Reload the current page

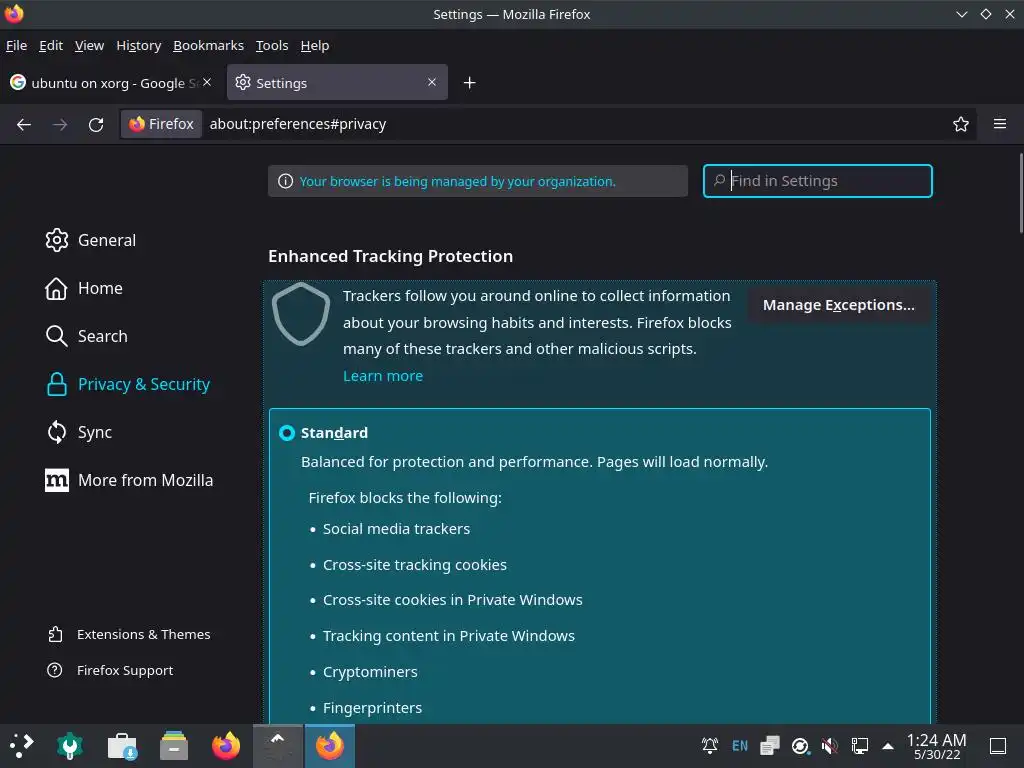[x=96, y=124]
